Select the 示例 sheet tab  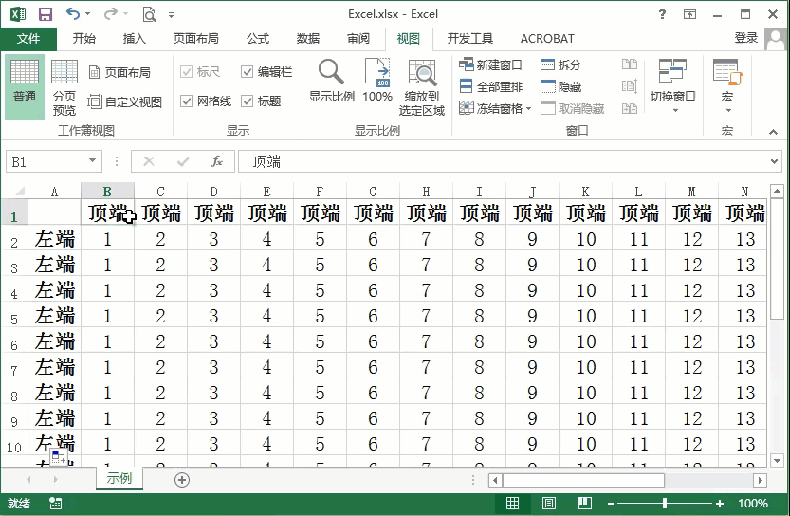(x=119, y=478)
